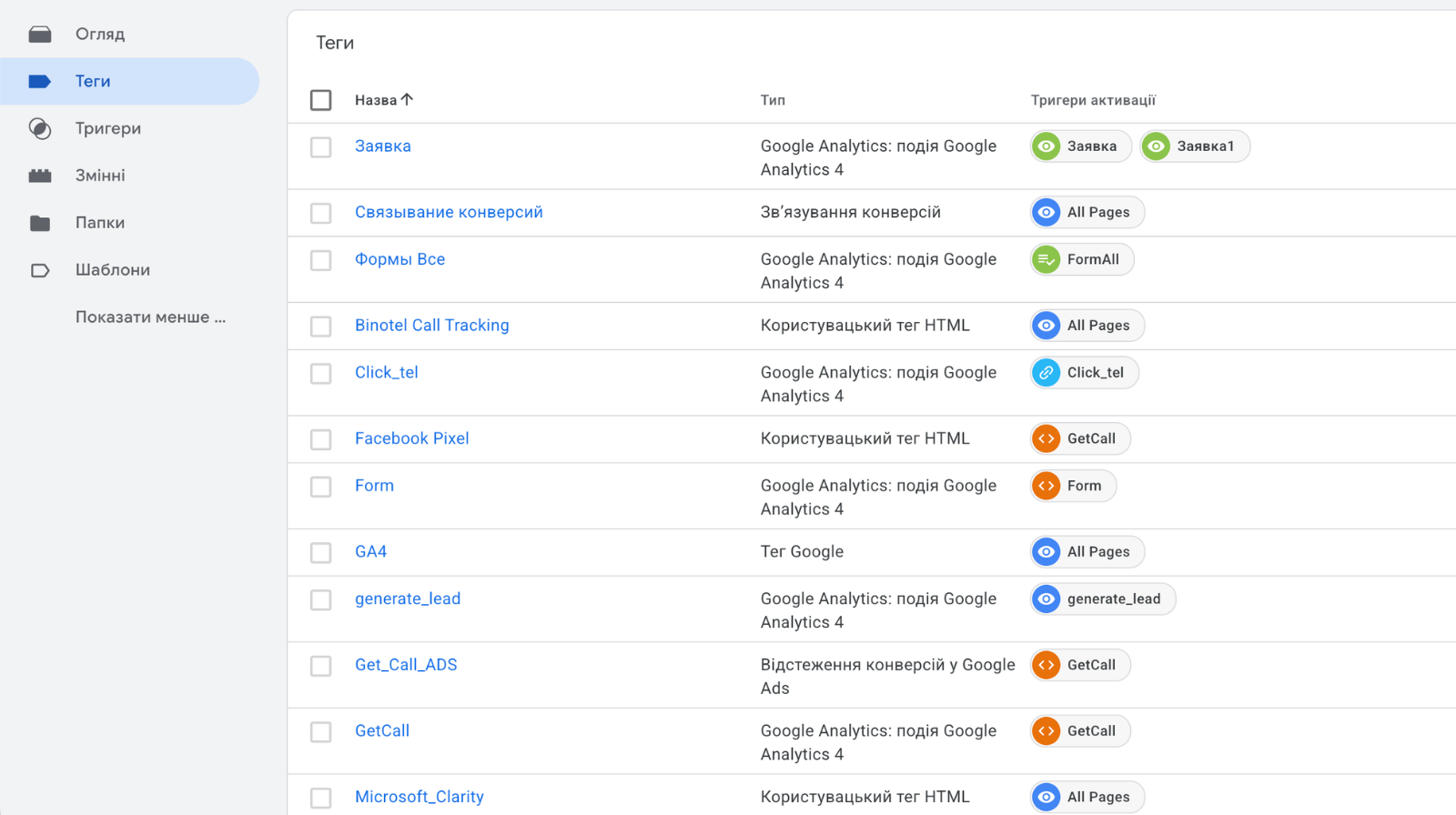This screenshot has height=815, width=1456.
Task: Click the orange code icon of Form trigger
Action: [x=1046, y=487]
